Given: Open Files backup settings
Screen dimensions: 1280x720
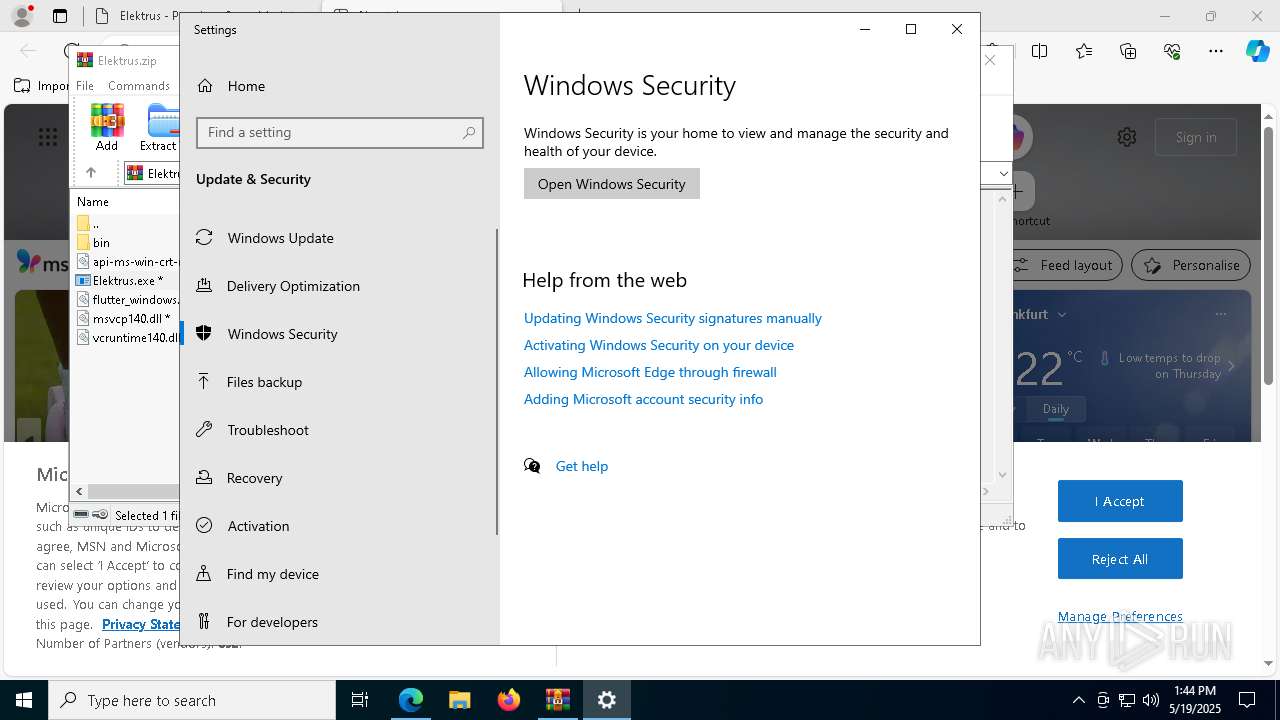Looking at the screenshot, I should pos(340,382).
